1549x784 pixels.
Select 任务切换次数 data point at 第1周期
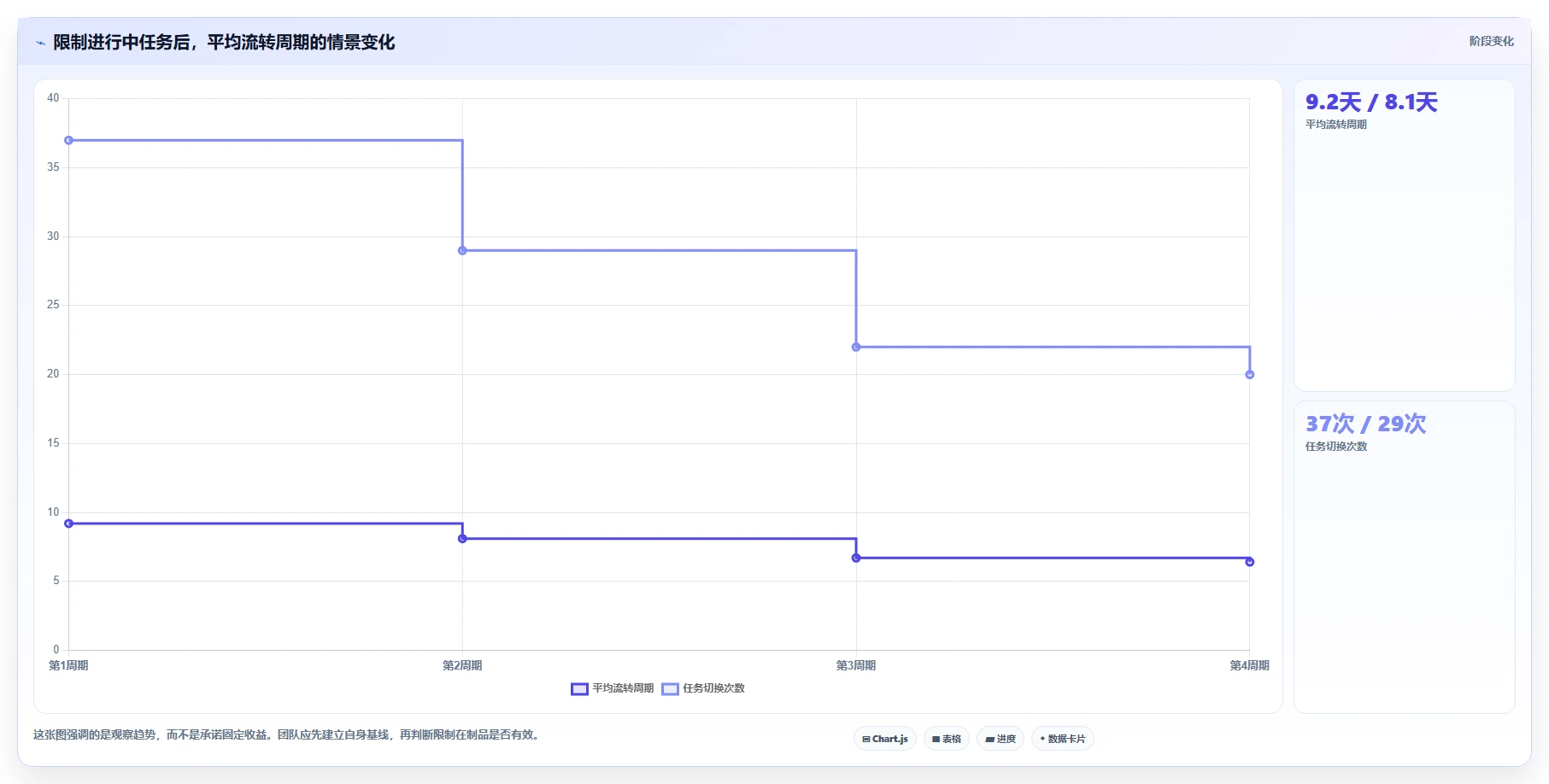pos(69,140)
